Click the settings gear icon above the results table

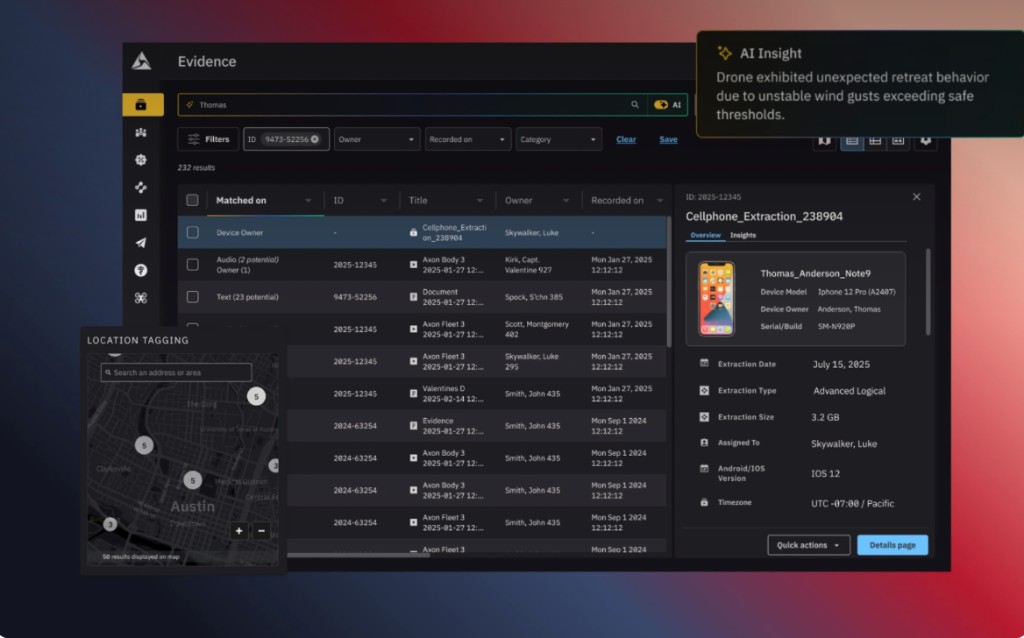tap(926, 141)
